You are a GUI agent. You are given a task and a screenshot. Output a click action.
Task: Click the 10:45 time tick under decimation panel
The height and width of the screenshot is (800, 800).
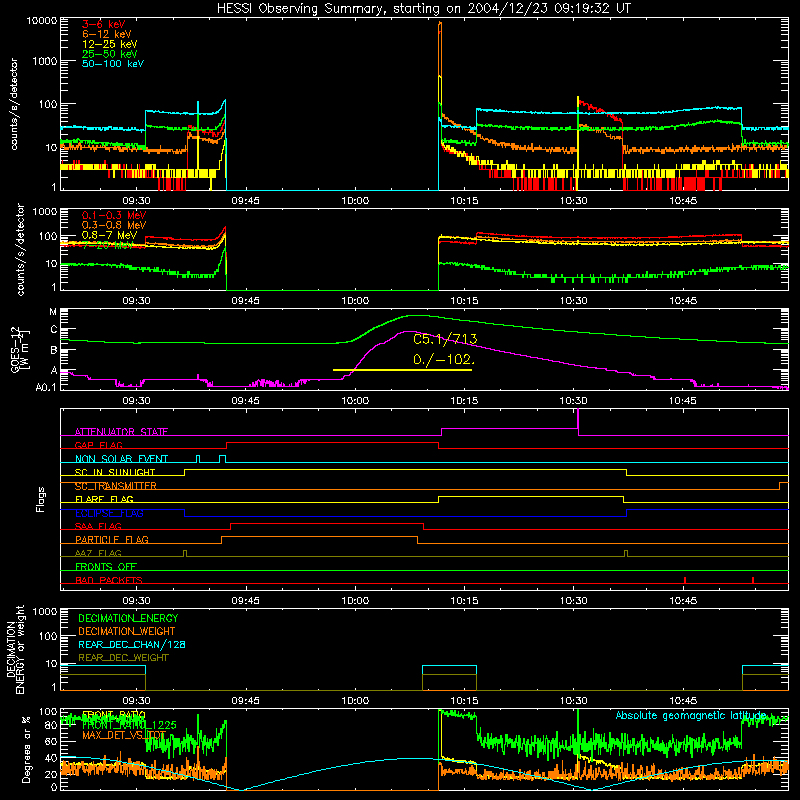(x=683, y=701)
